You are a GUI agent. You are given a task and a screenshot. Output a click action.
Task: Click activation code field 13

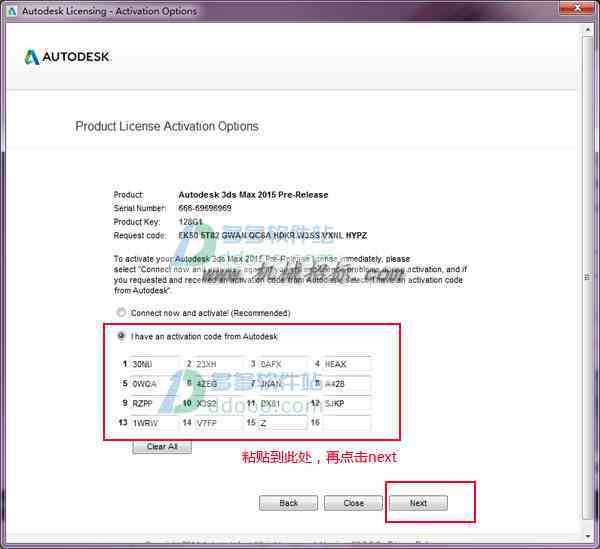(x=154, y=423)
